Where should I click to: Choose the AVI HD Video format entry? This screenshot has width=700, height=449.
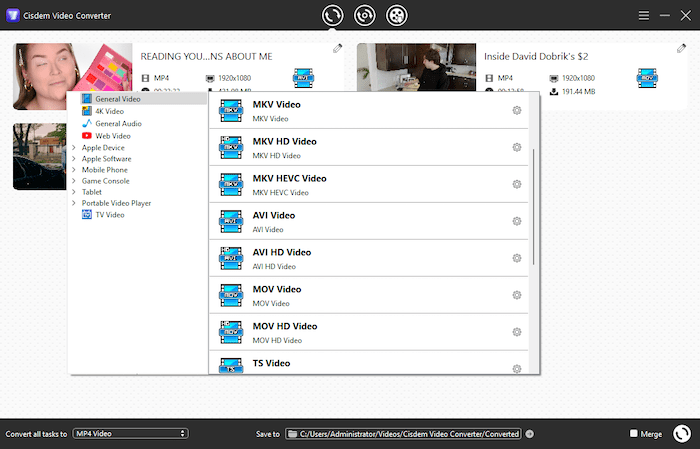pos(369,258)
